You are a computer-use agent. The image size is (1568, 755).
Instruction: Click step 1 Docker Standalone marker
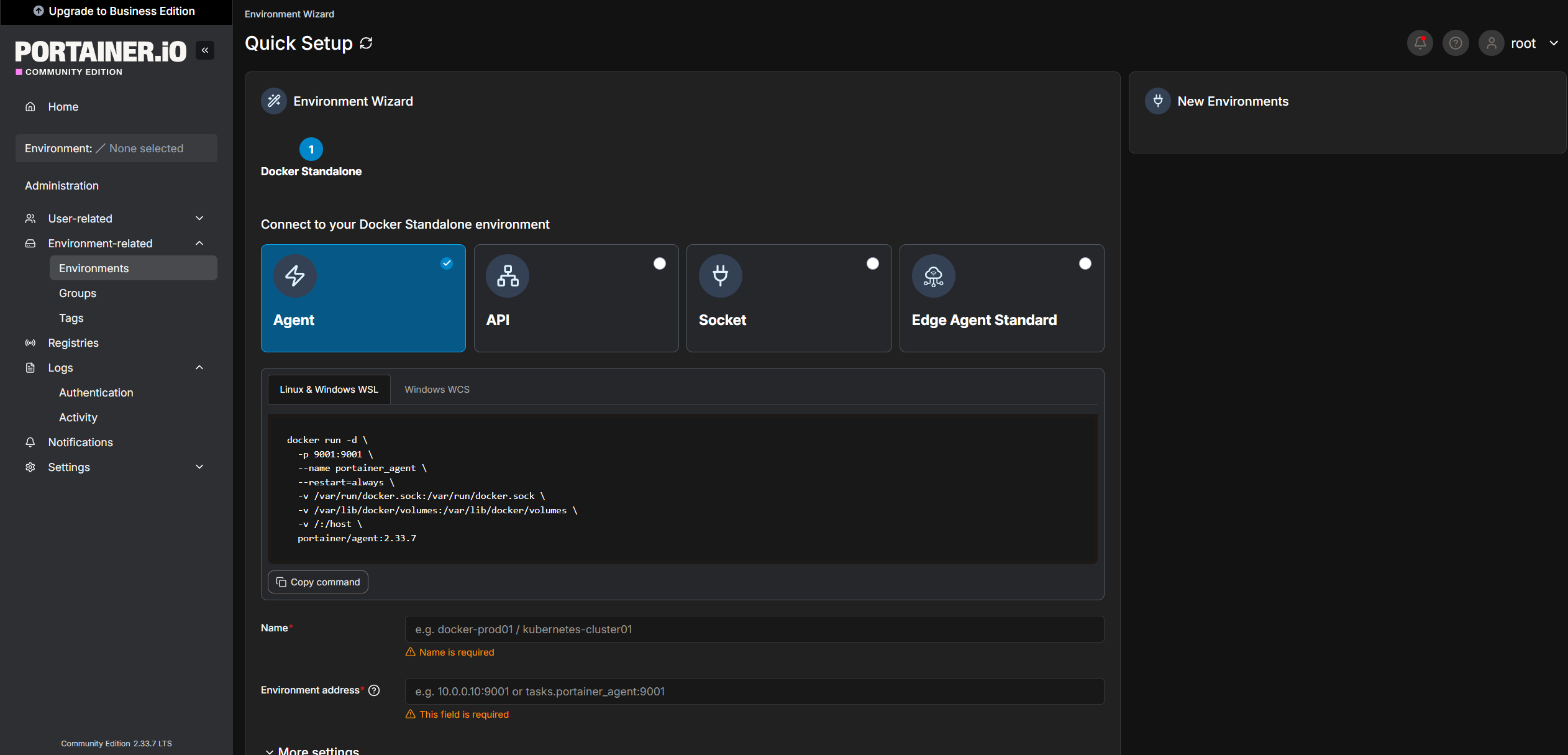pos(311,149)
